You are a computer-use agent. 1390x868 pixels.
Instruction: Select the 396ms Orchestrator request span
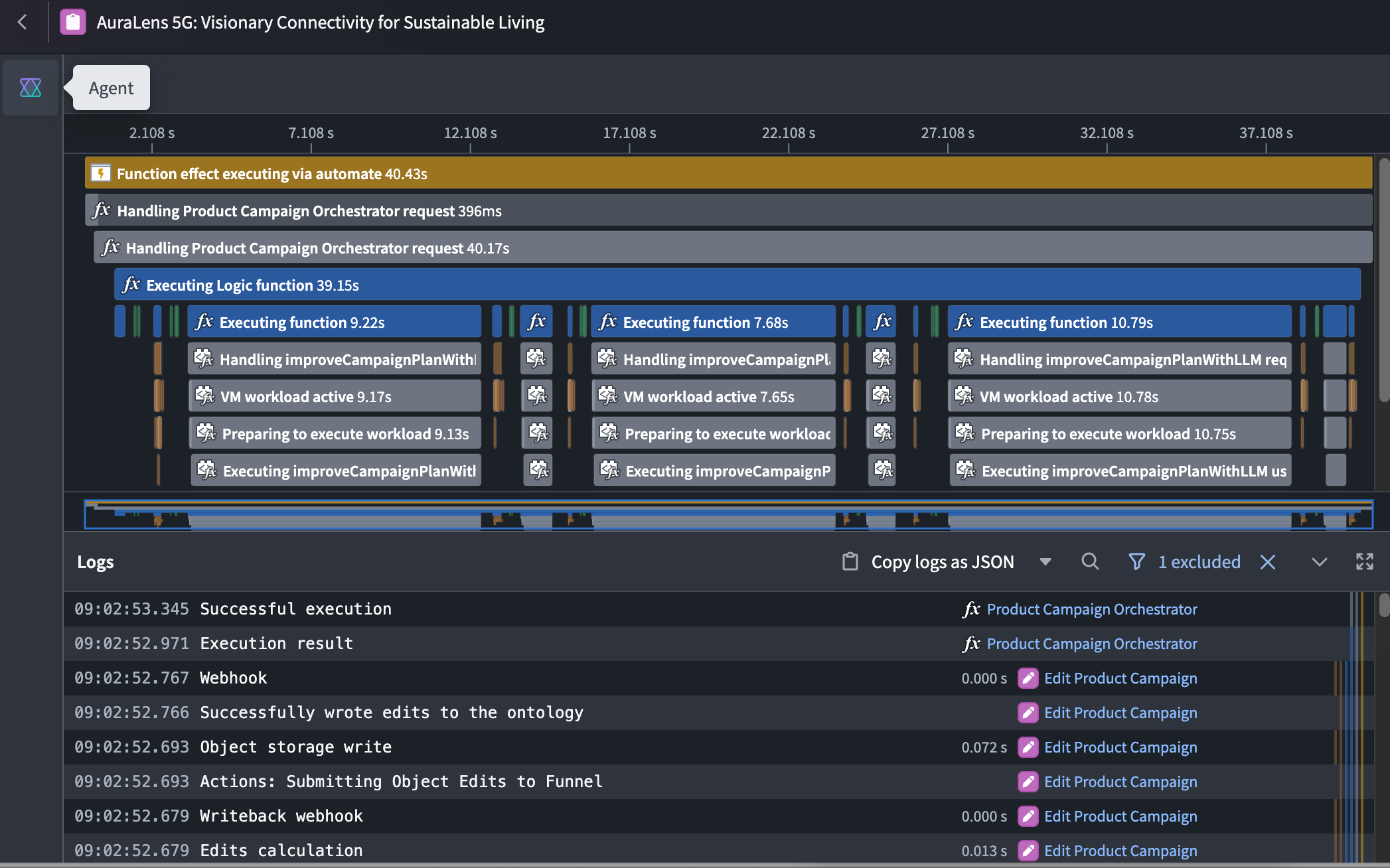[x=728, y=211]
